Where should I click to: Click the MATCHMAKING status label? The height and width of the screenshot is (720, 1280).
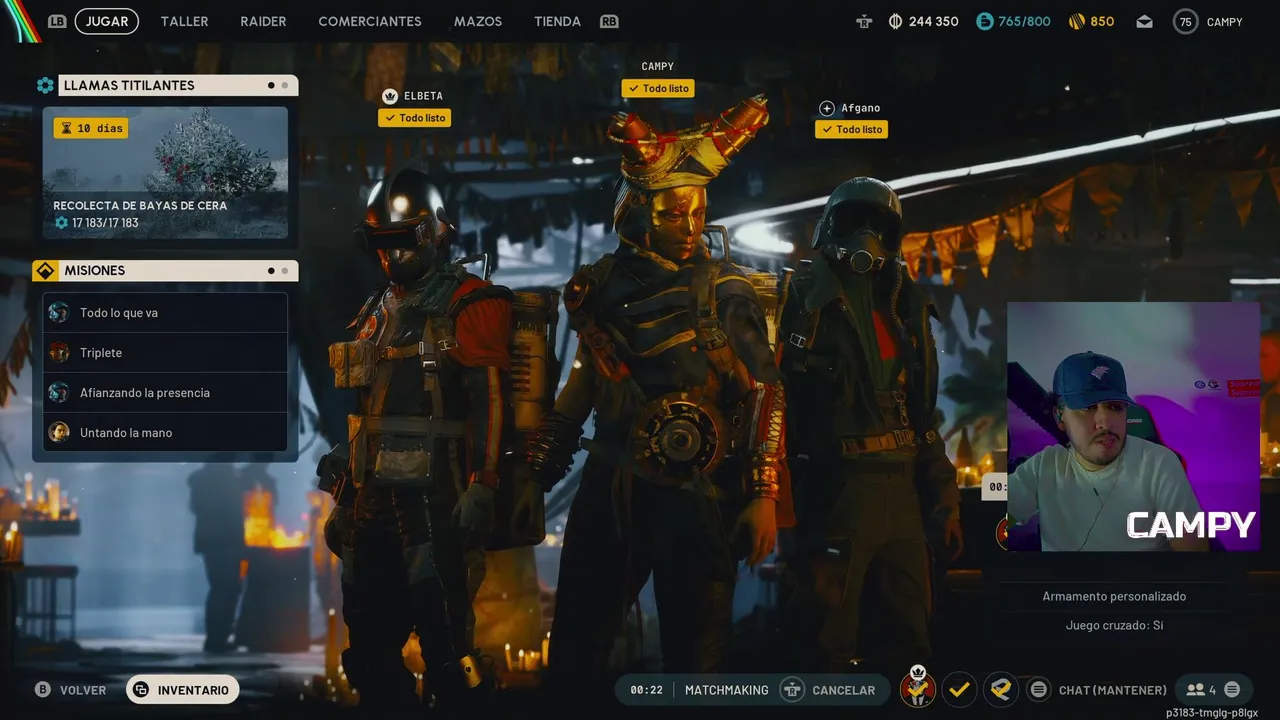pos(727,690)
